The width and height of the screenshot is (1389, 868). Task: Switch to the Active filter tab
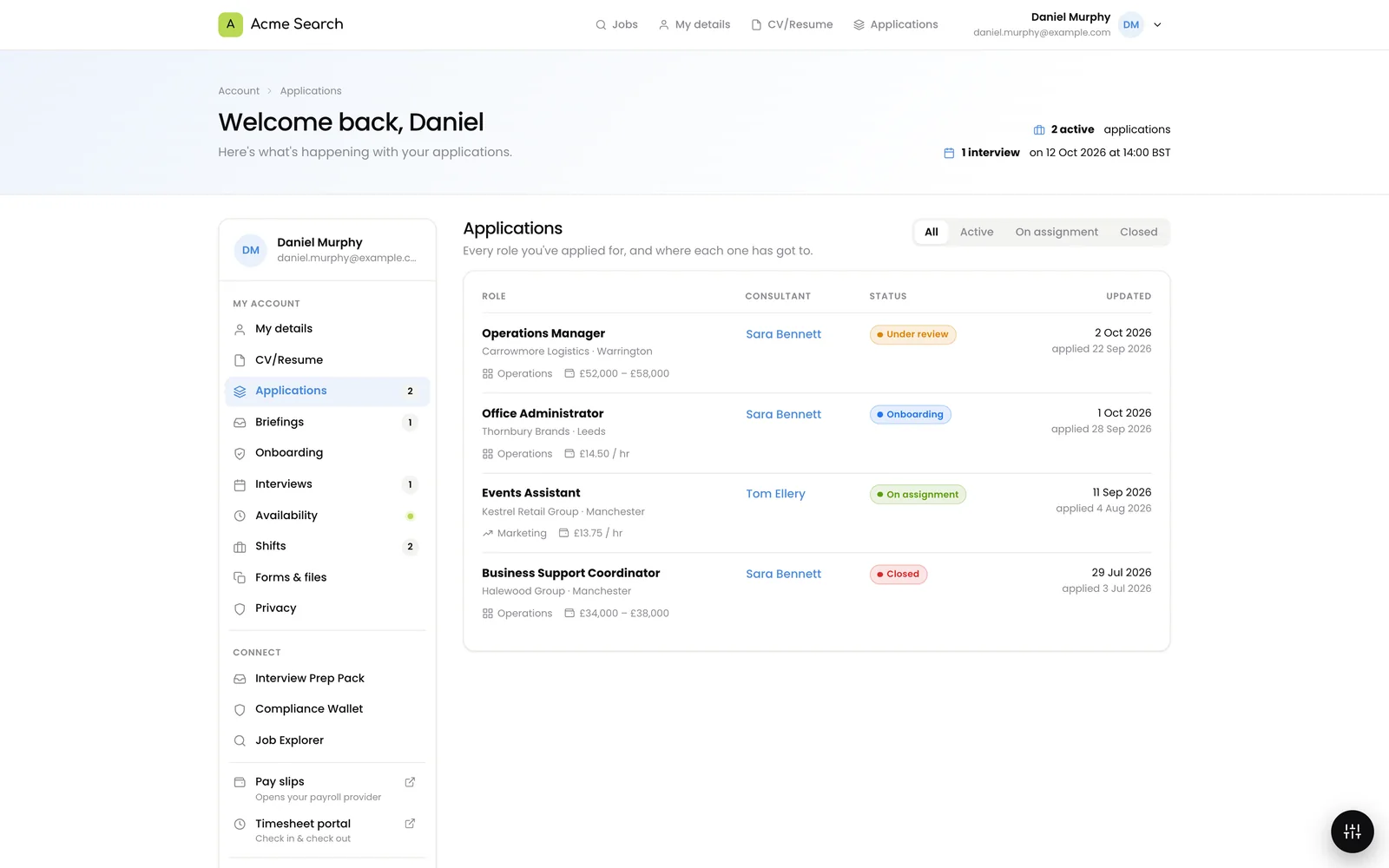pos(977,232)
